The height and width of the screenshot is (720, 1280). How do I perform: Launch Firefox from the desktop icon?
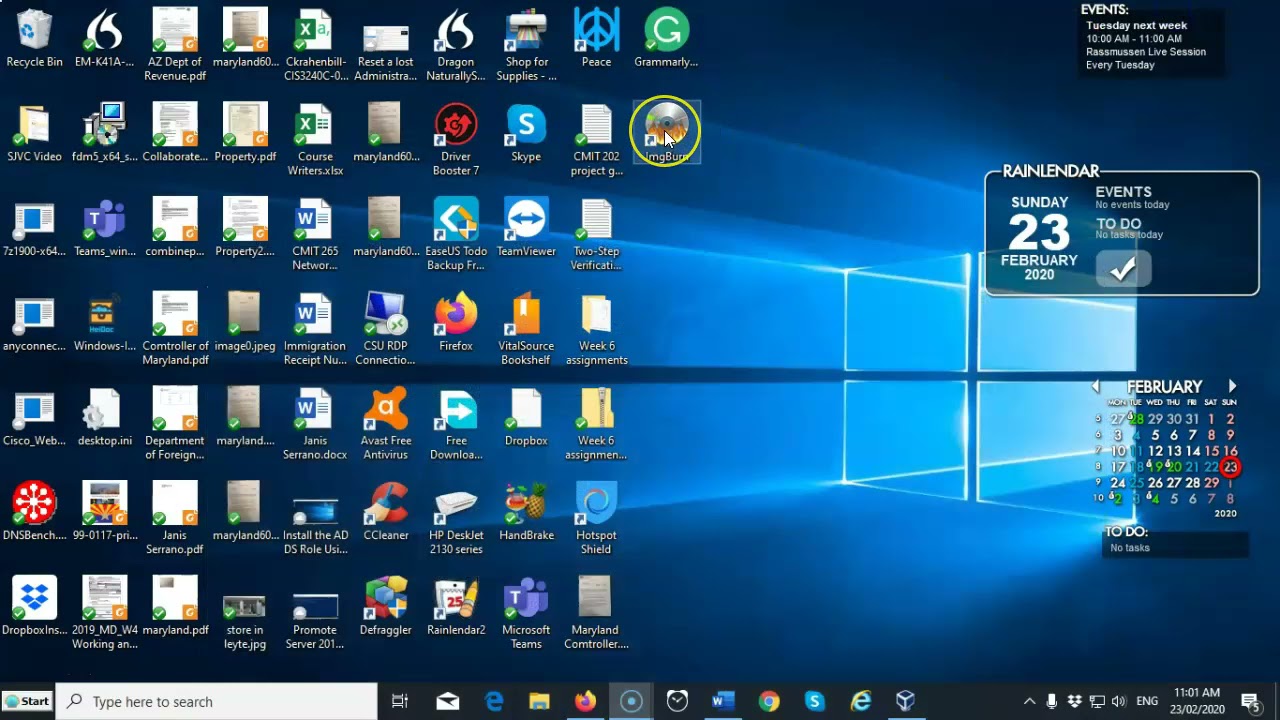tap(456, 322)
